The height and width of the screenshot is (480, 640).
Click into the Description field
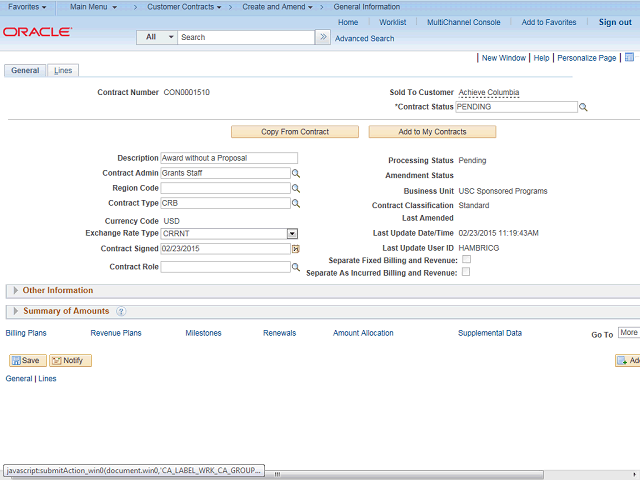[229, 158]
